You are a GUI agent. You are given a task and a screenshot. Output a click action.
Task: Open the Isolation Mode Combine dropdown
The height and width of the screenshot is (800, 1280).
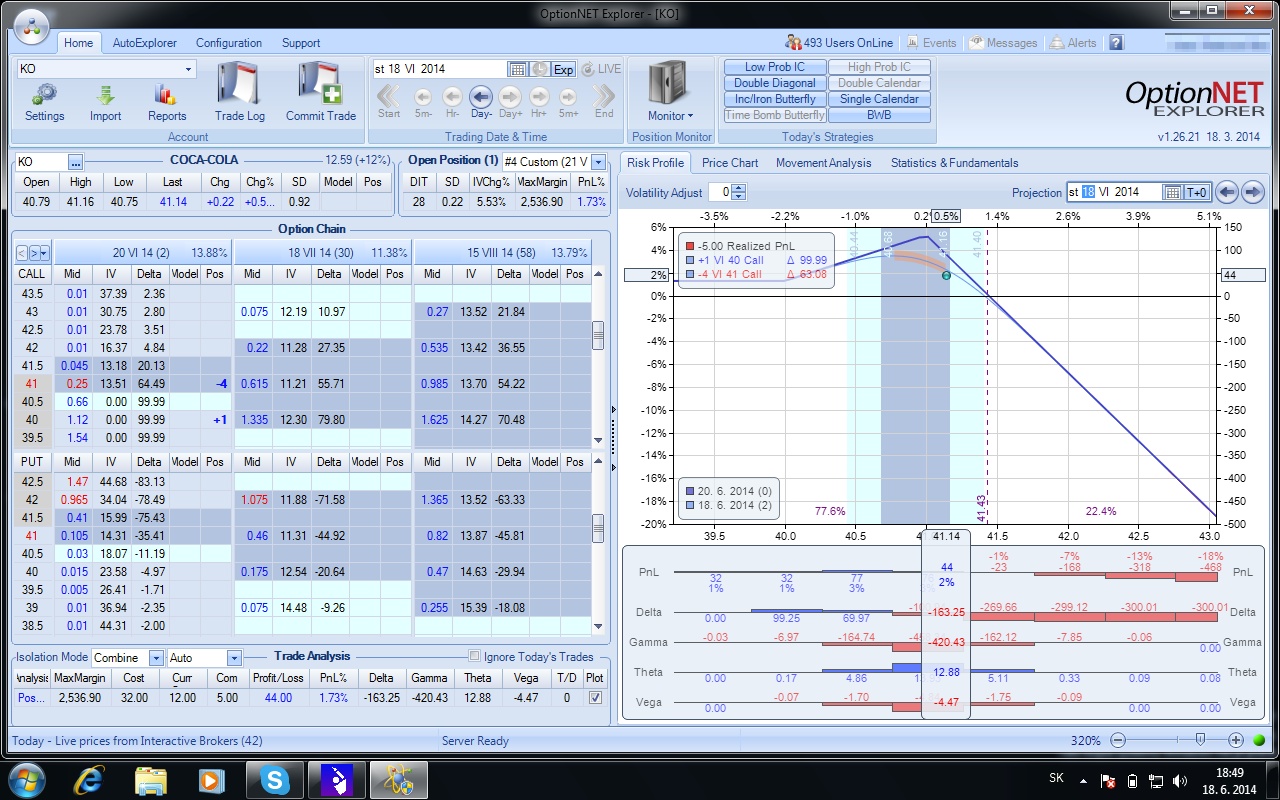156,658
